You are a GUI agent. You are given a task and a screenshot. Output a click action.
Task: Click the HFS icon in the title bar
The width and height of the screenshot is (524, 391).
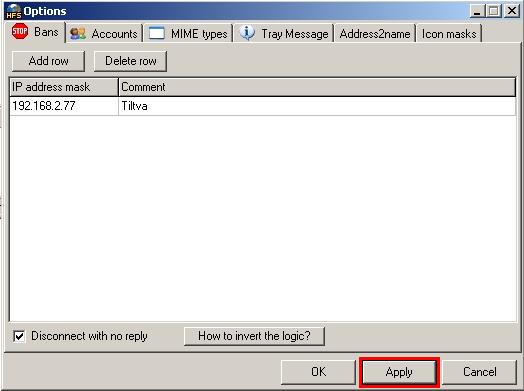pos(14,11)
